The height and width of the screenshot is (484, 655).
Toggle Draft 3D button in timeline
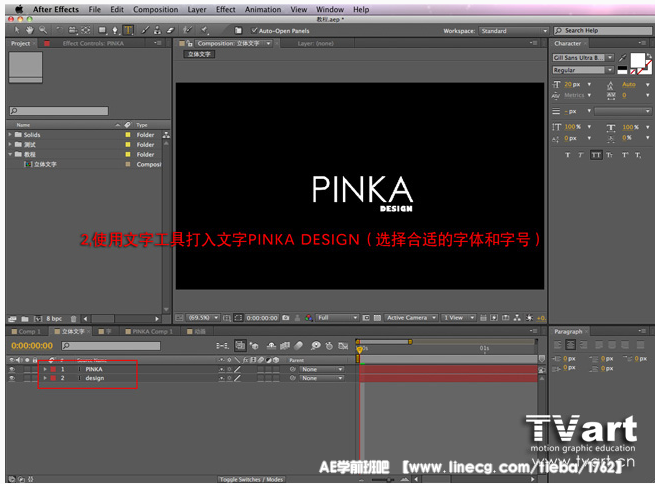254,346
